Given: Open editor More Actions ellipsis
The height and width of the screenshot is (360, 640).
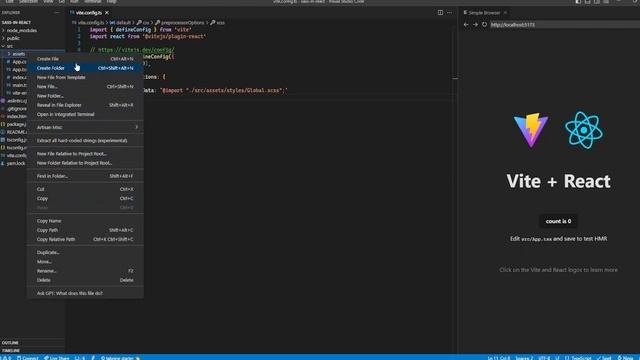Looking at the screenshot, I should [x=449, y=13].
